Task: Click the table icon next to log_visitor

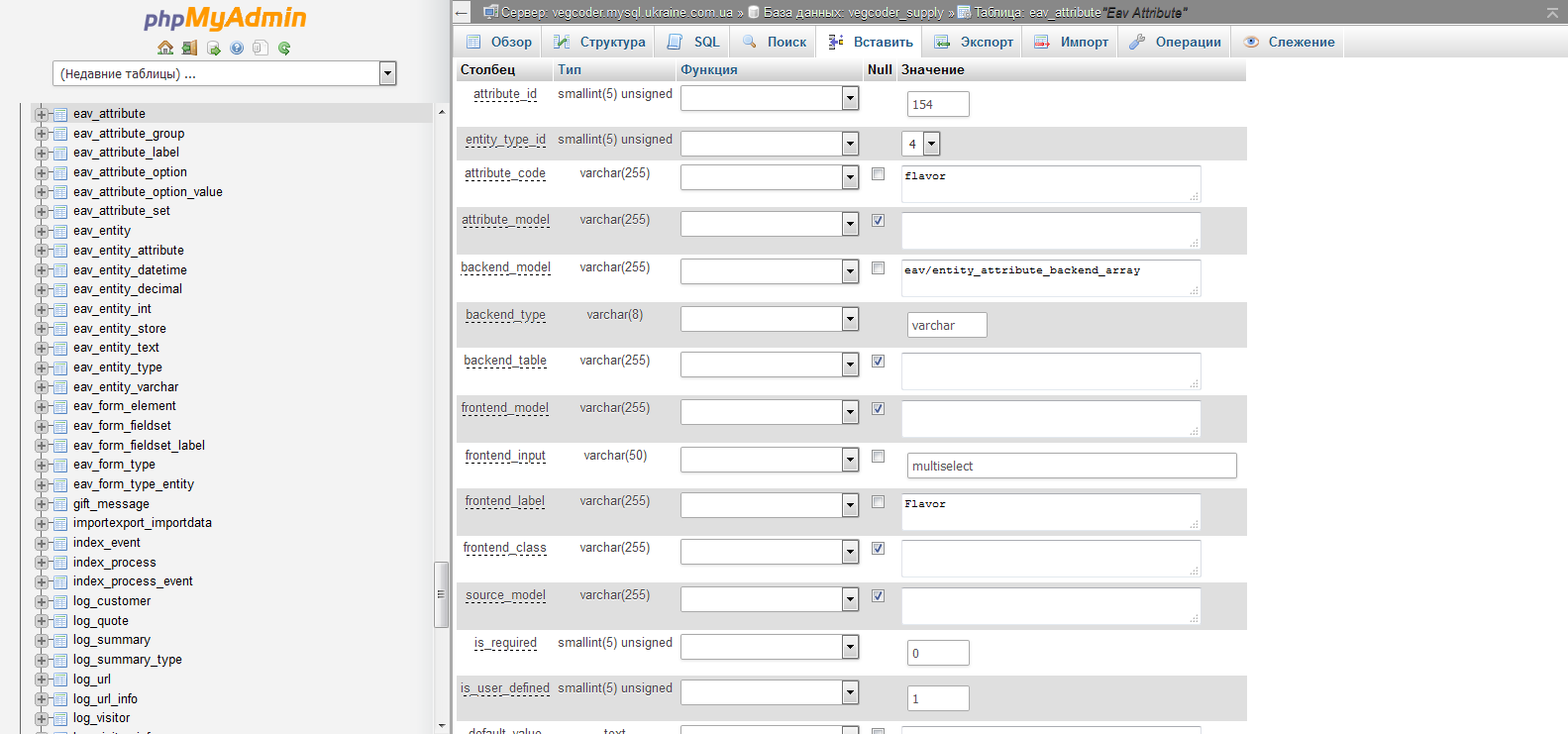Action: [x=60, y=718]
